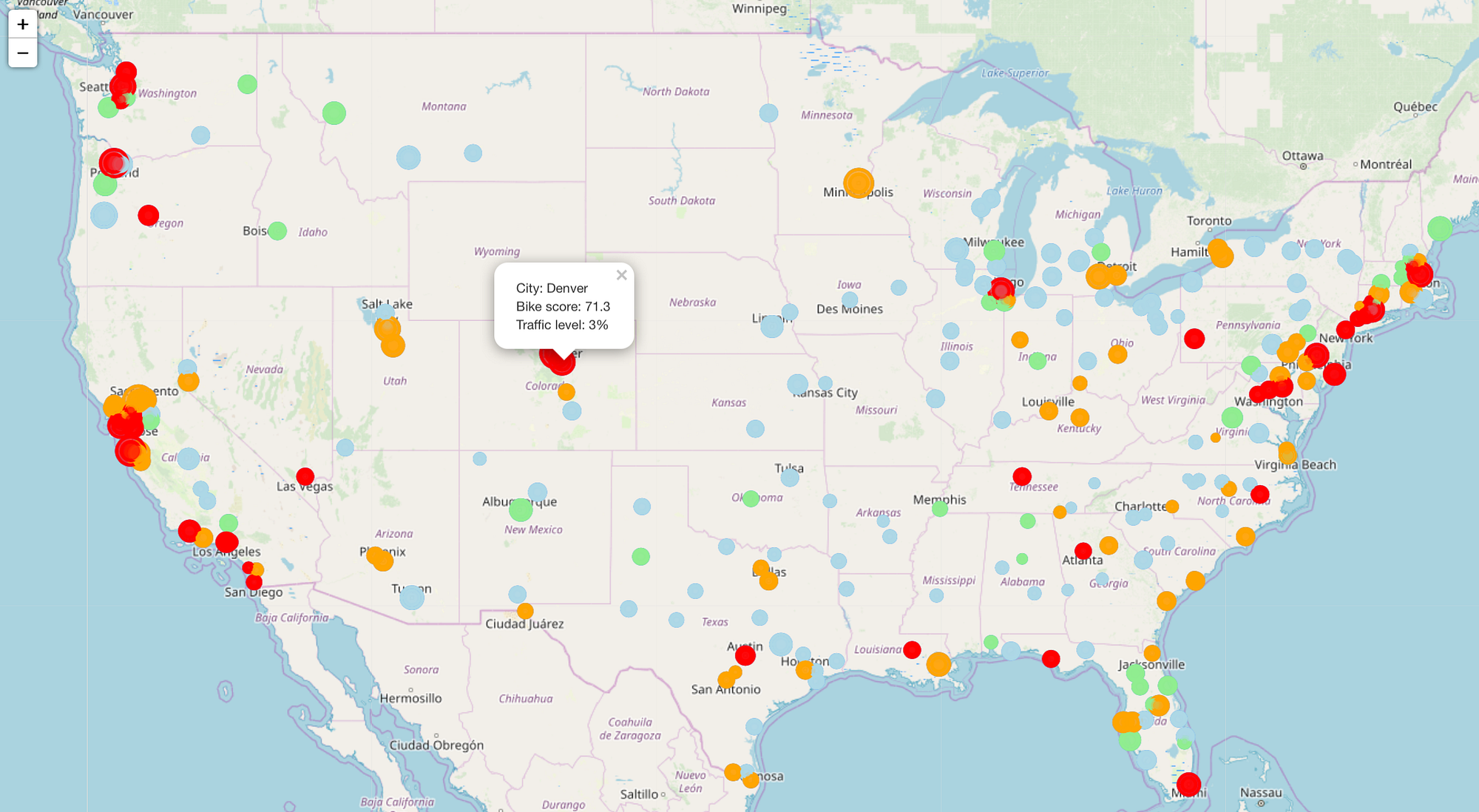
Task: Zoom in with the plus button
Action: 23,24
